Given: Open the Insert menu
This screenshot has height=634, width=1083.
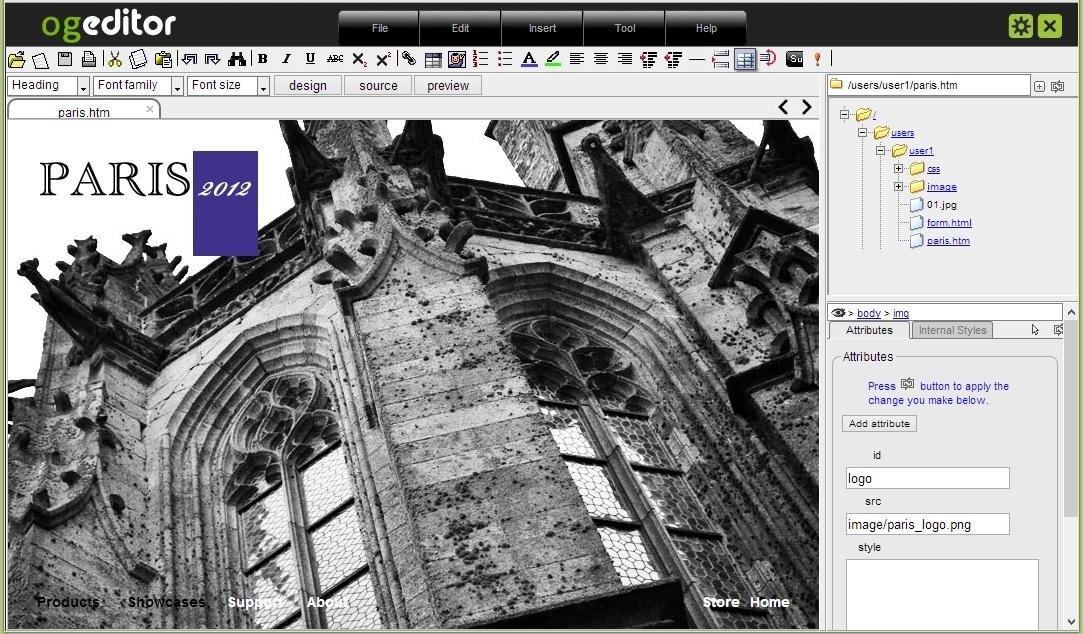Looking at the screenshot, I should pos(541,28).
